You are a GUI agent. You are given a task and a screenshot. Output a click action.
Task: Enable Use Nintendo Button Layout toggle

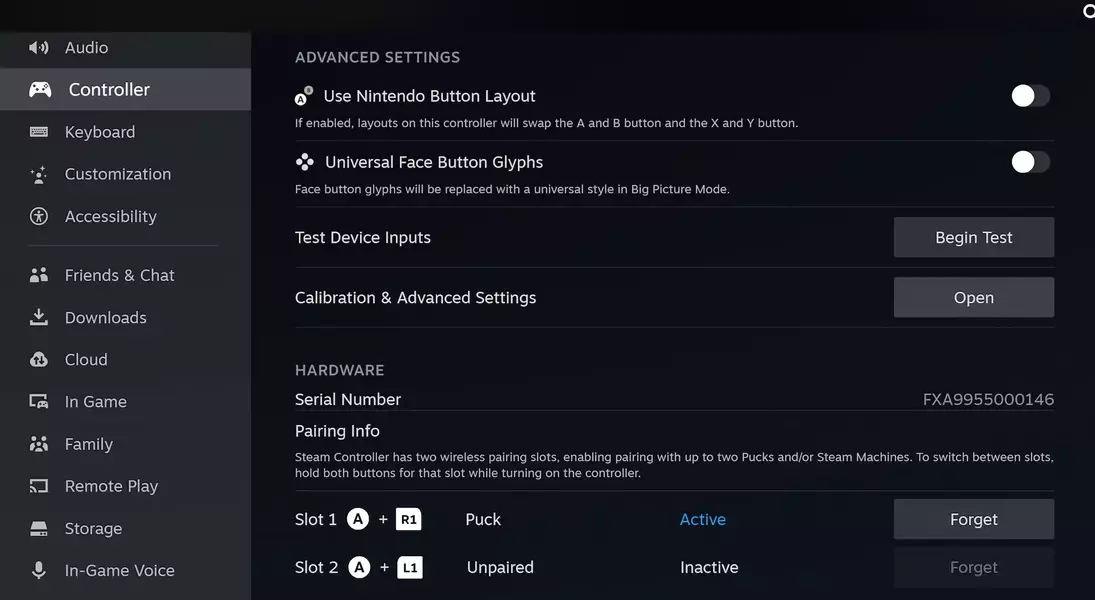coord(1030,96)
